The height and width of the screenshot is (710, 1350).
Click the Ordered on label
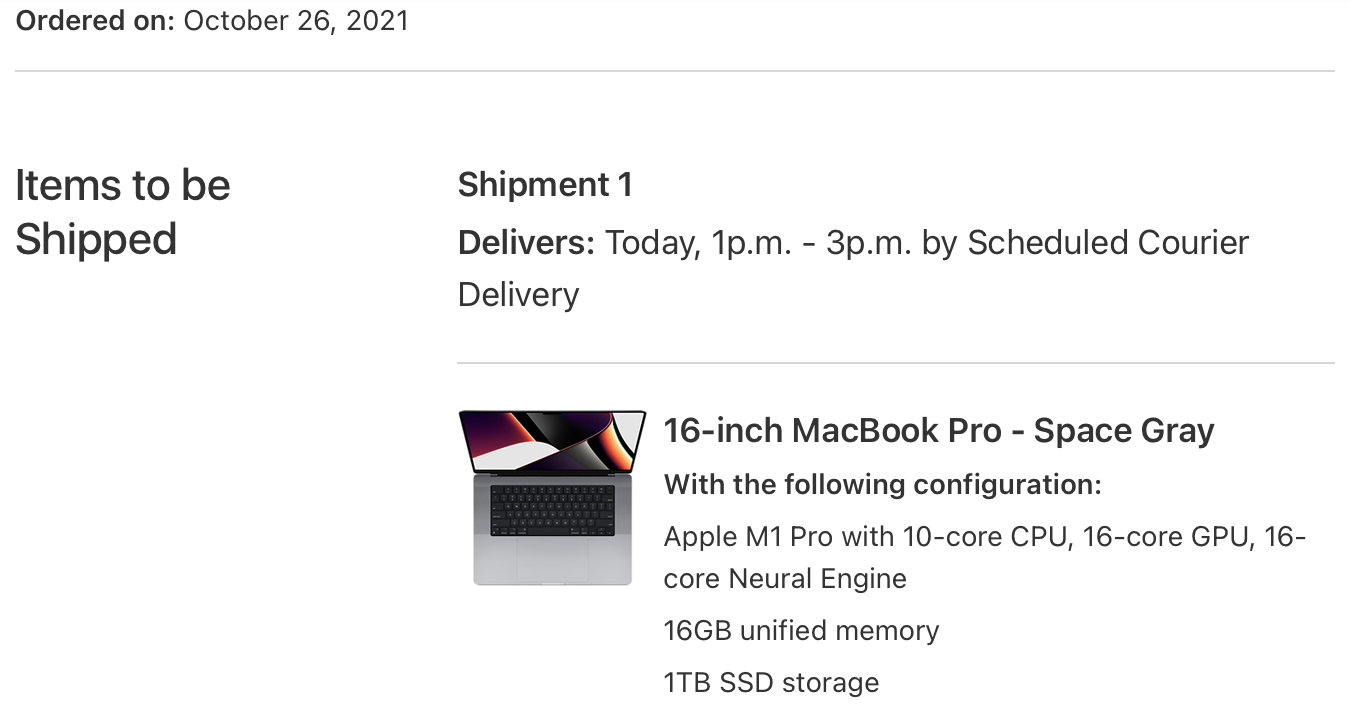pyautogui.click(x=95, y=21)
